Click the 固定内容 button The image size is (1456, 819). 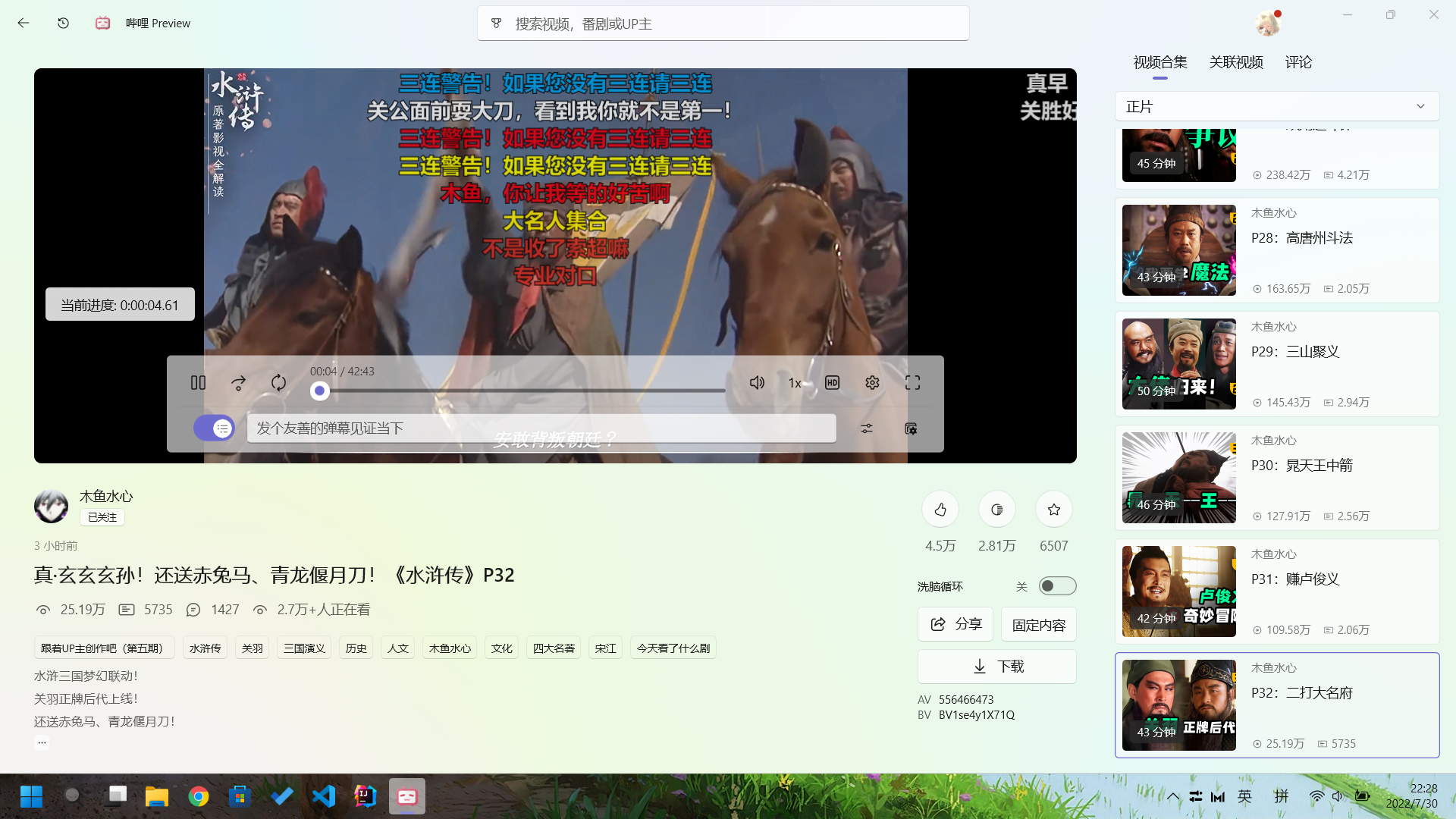coord(1039,624)
